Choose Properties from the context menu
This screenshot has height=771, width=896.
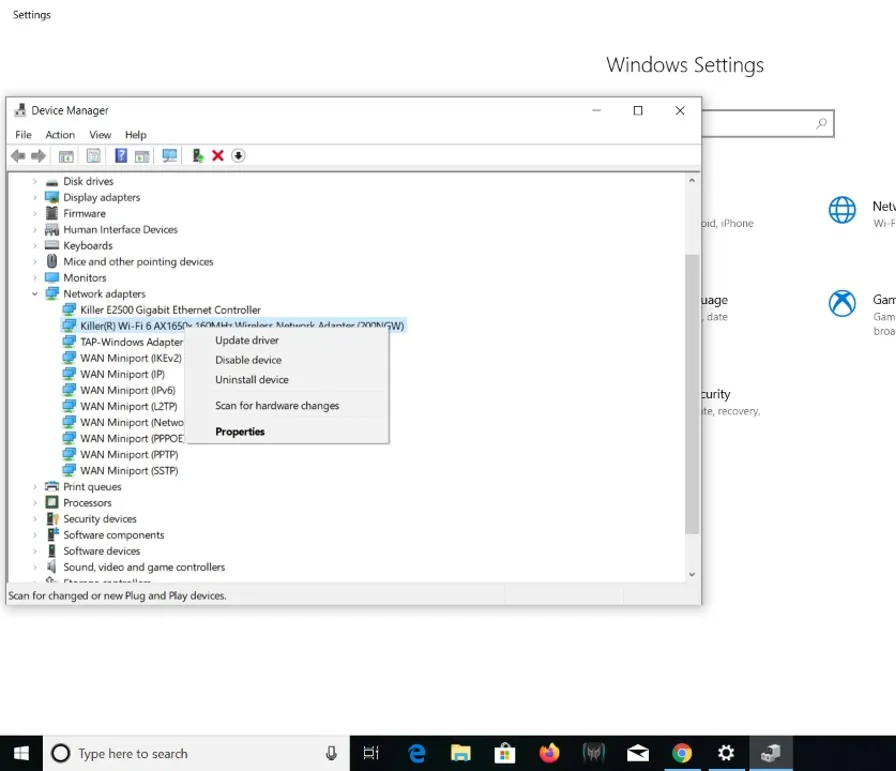coord(287,432)
